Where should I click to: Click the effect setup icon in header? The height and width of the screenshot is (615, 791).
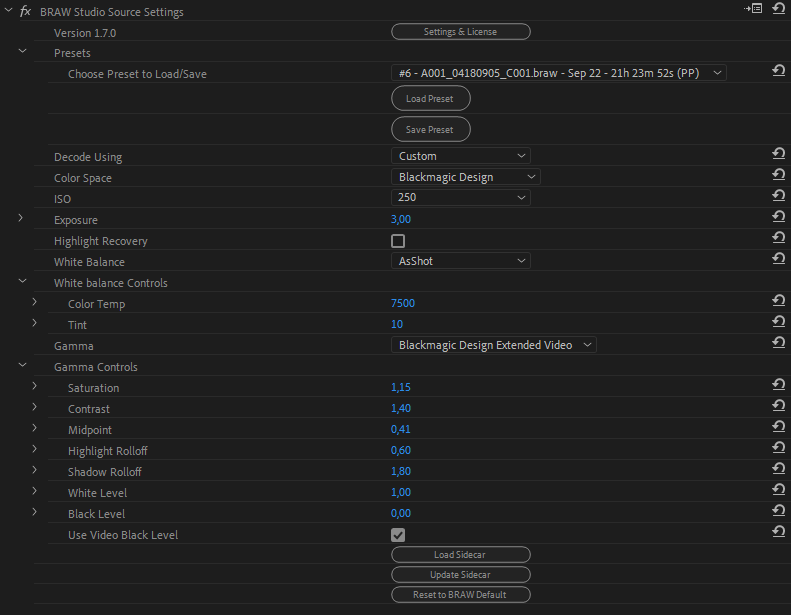pyautogui.click(x=753, y=10)
